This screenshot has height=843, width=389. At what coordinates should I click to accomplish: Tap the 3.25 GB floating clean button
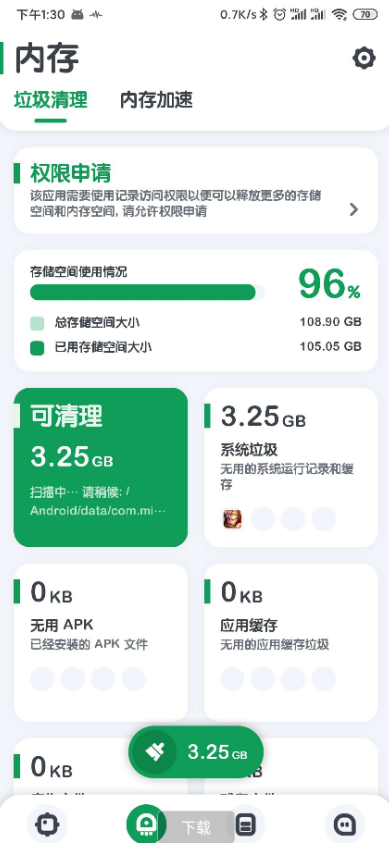coord(196,752)
